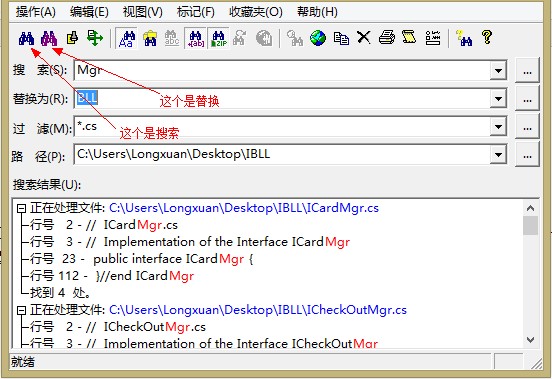Click results scrollbar down arrow

coord(531,340)
